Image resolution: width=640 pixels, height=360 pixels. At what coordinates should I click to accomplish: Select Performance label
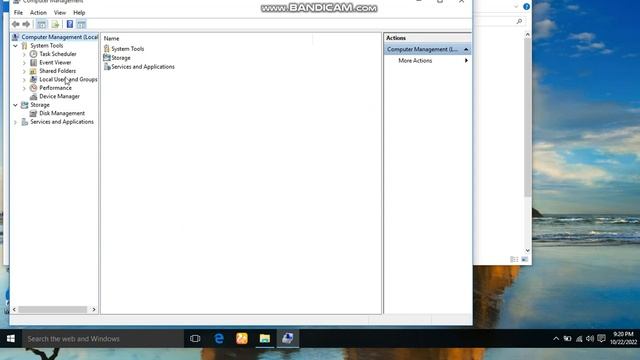55,88
